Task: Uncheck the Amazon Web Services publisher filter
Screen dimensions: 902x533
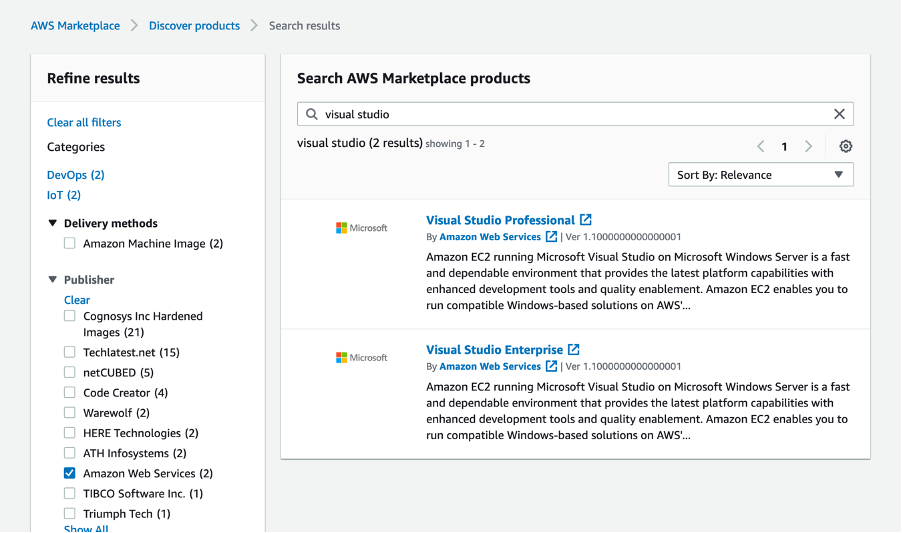Action: tap(70, 473)
